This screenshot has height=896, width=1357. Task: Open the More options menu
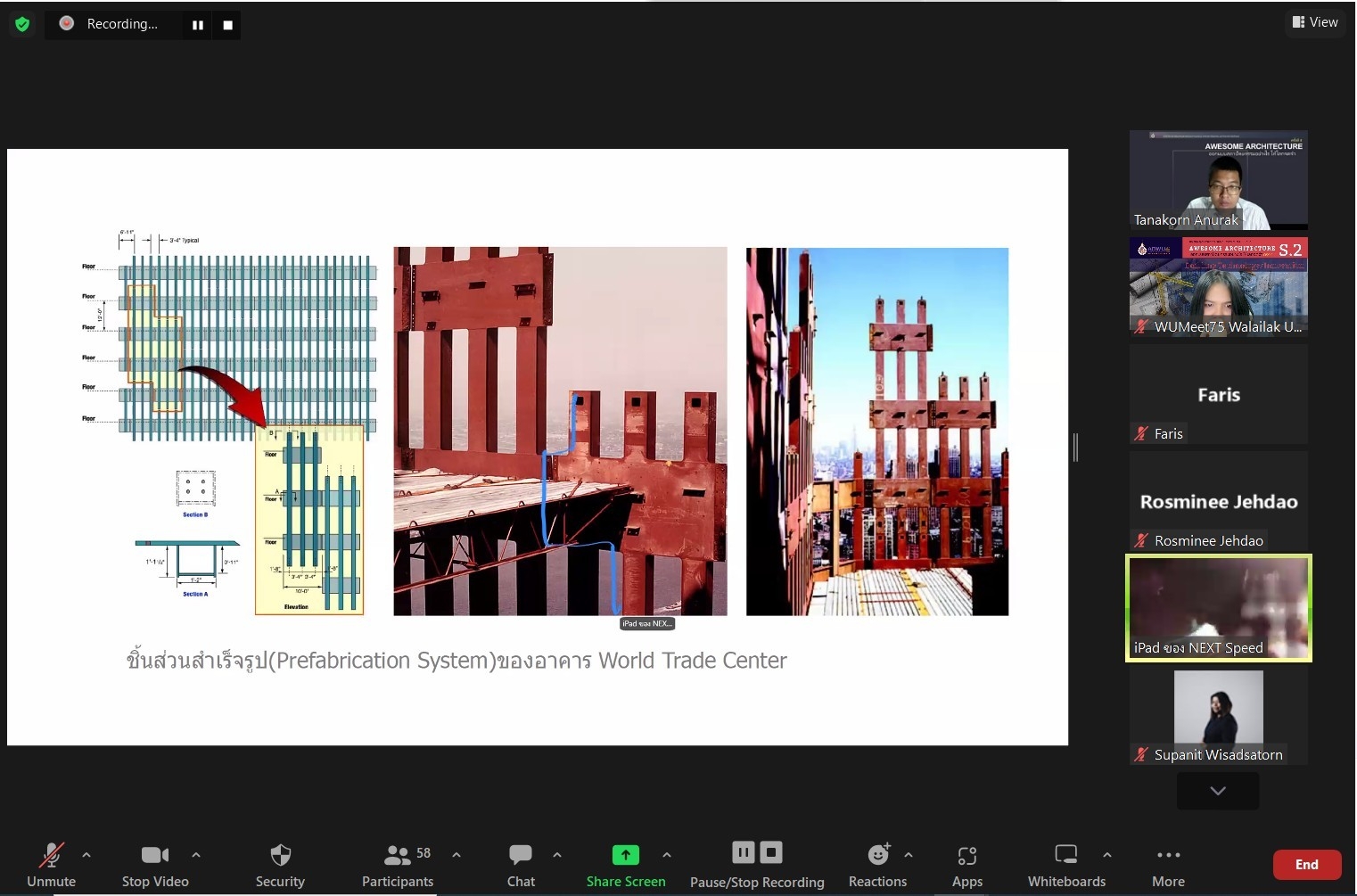pyautogui.click(x=1168, y=865)
